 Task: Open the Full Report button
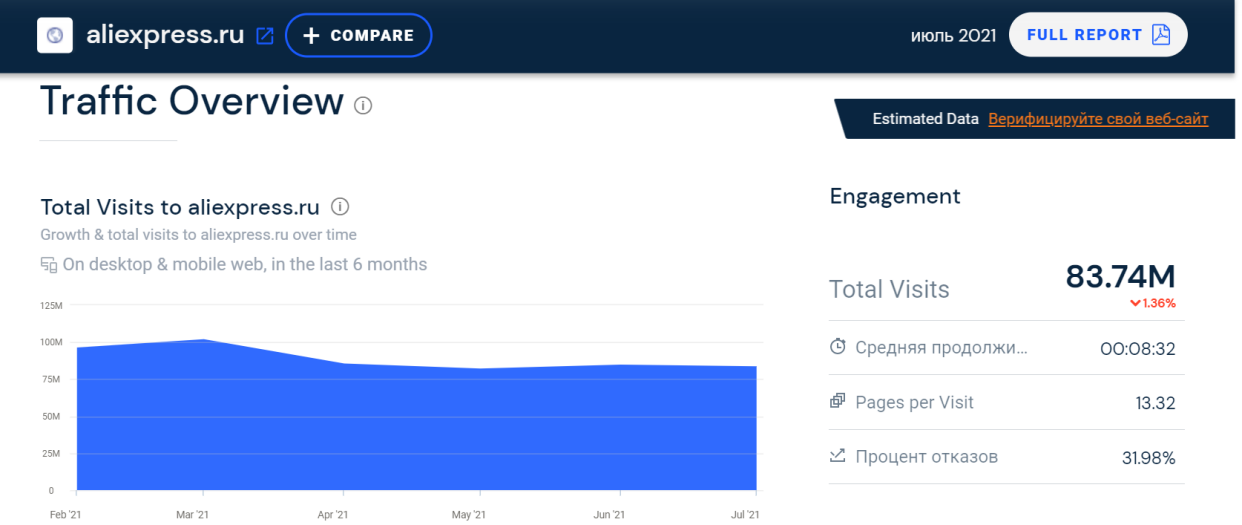coord(1097,35)
